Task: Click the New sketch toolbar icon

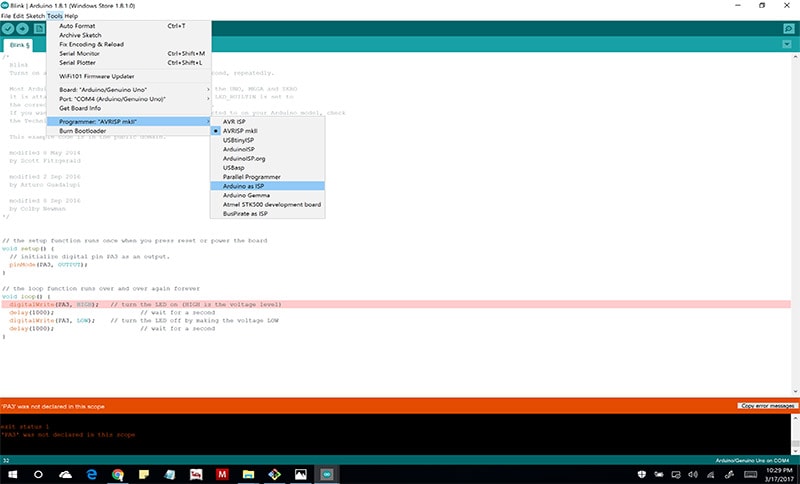Action: (x=39, y=29)
